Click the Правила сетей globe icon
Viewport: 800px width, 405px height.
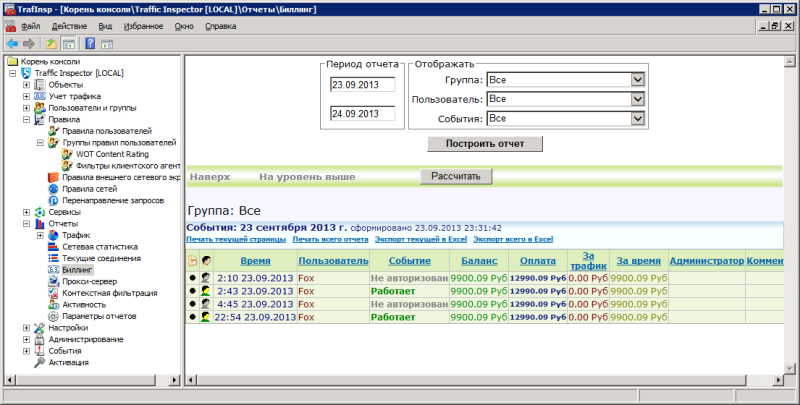53,189
